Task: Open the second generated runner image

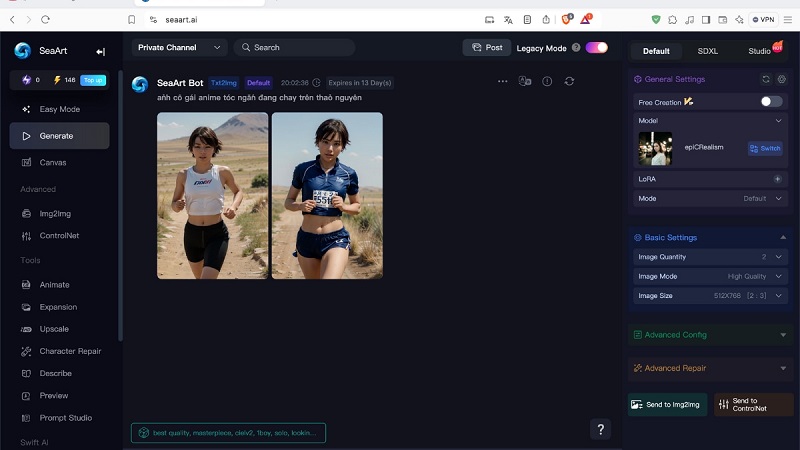Action: [327, 195]
